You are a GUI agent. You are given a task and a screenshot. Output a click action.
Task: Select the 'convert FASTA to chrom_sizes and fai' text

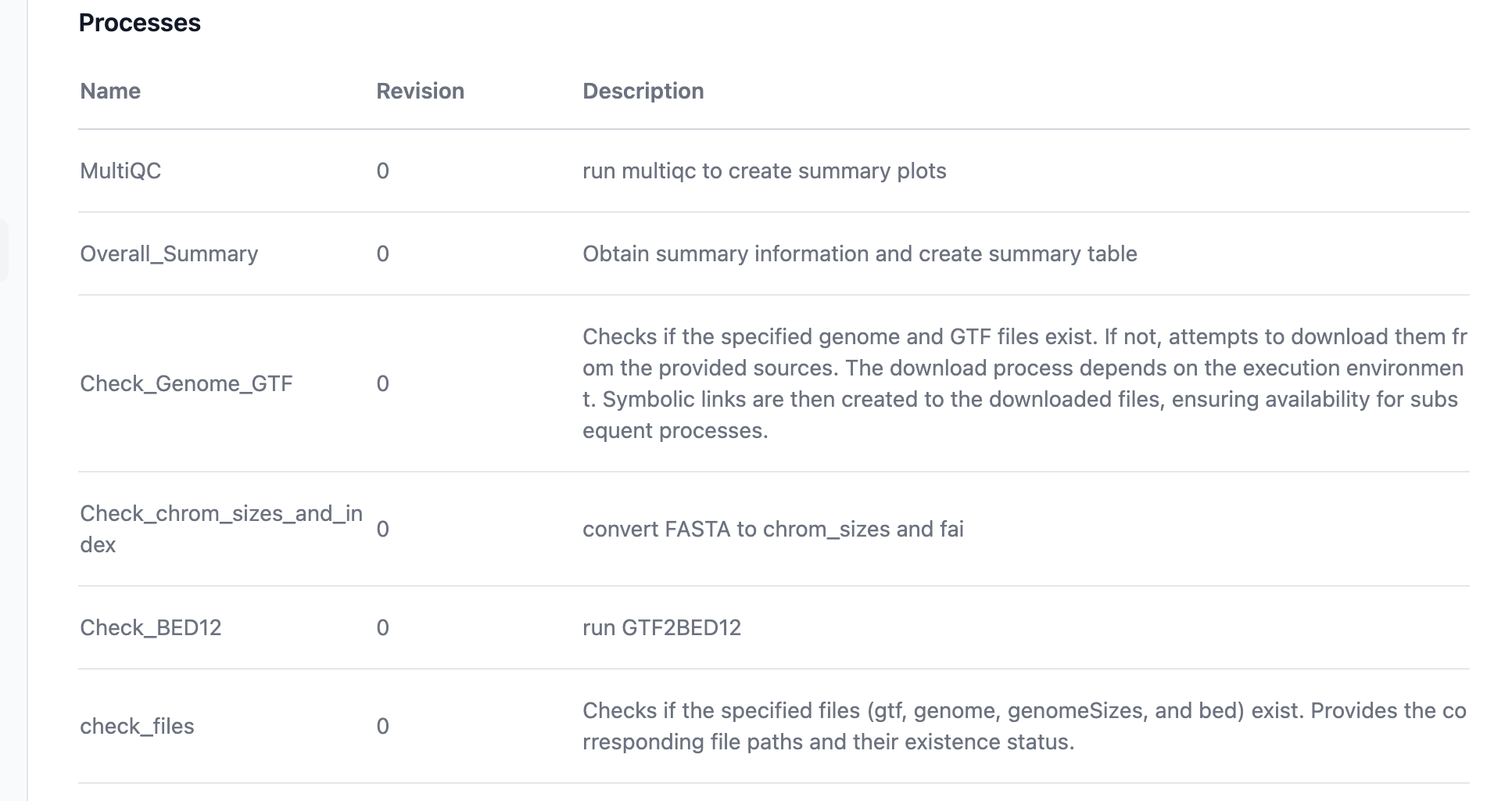point(772,529)
